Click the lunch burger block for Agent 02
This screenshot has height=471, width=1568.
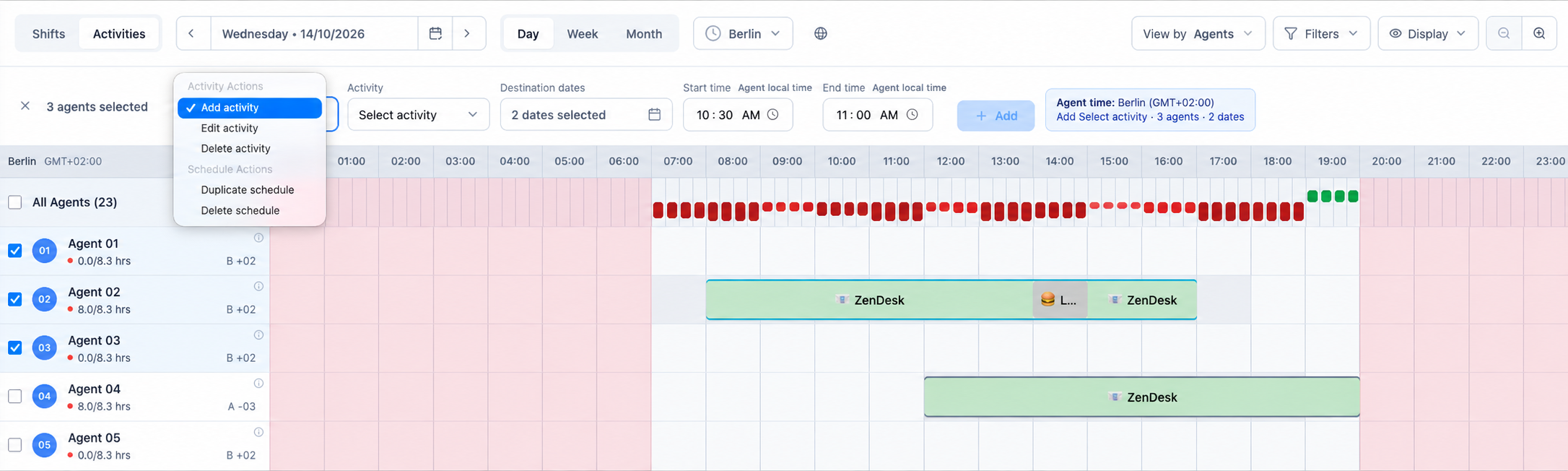pos(1060,300)
